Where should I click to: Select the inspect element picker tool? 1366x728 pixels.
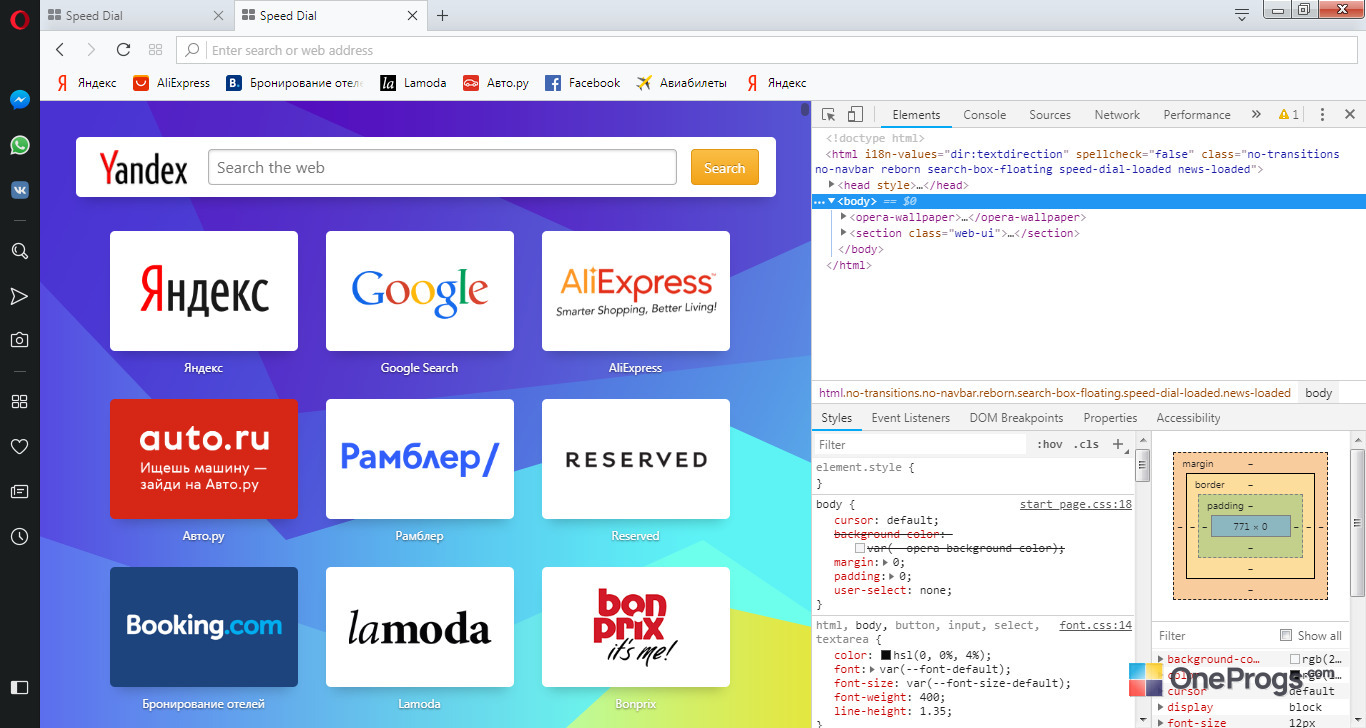pos(829,115)
